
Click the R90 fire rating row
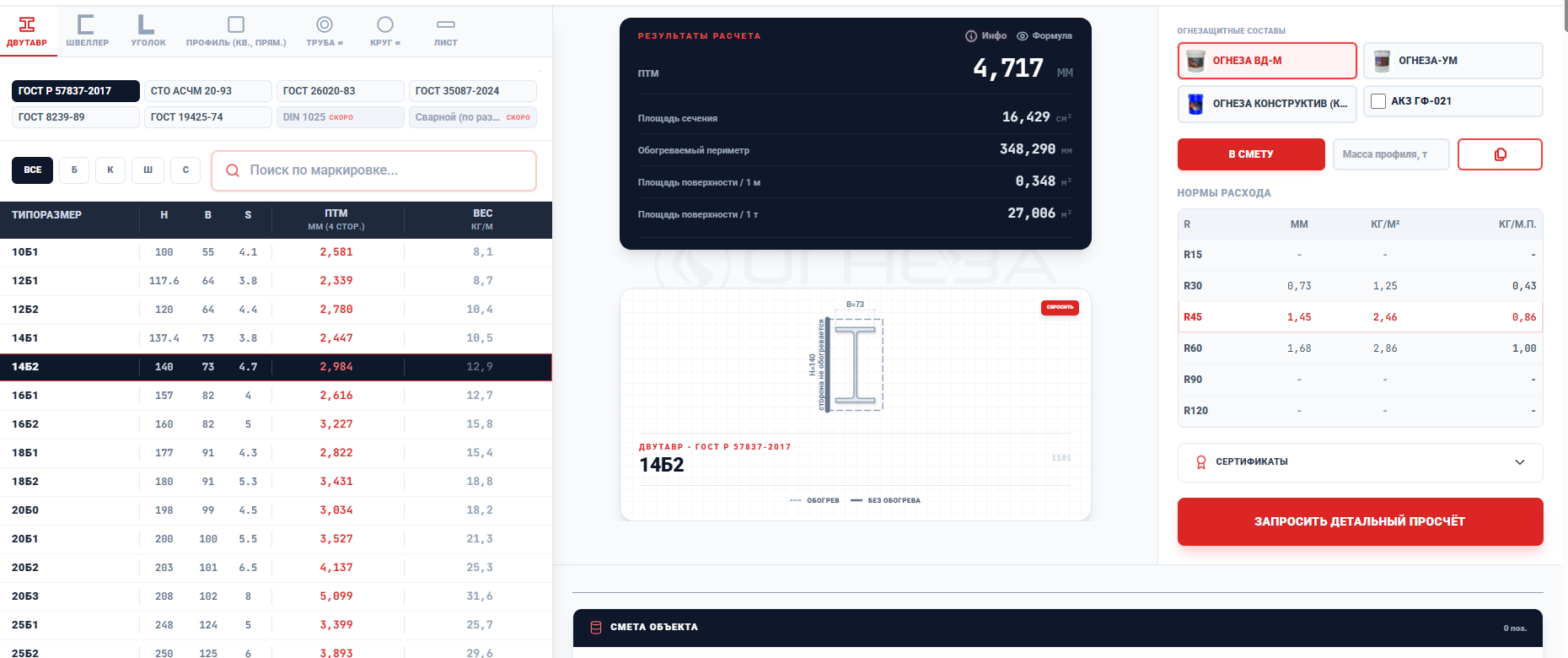click(1360, 380)
